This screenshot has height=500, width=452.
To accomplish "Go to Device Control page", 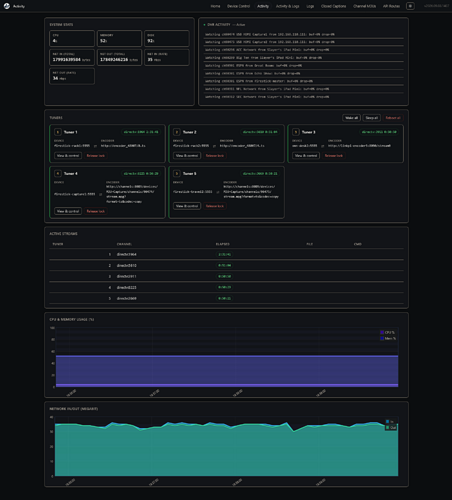I will tap(238, 6).
